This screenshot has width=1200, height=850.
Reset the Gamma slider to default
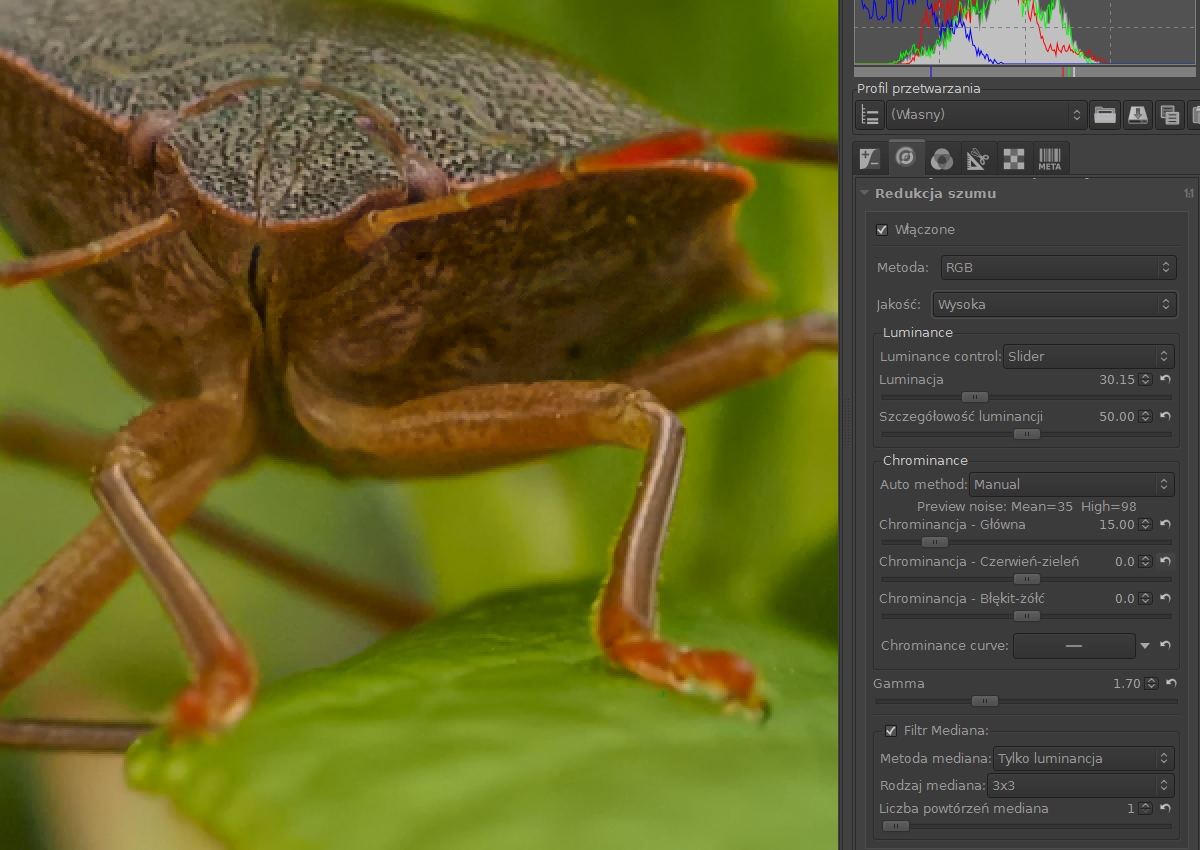coord(1171,684)
